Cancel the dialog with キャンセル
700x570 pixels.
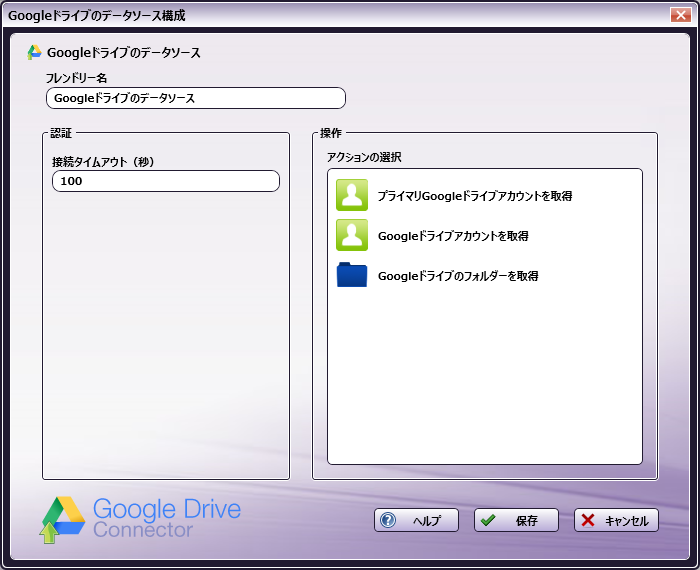(616, 520)
